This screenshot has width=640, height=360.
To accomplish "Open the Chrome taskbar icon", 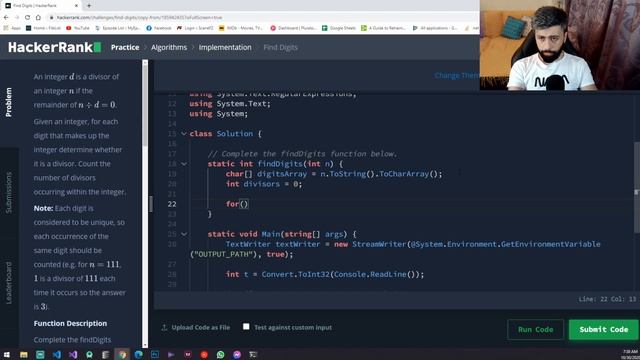I will point(122,355).
